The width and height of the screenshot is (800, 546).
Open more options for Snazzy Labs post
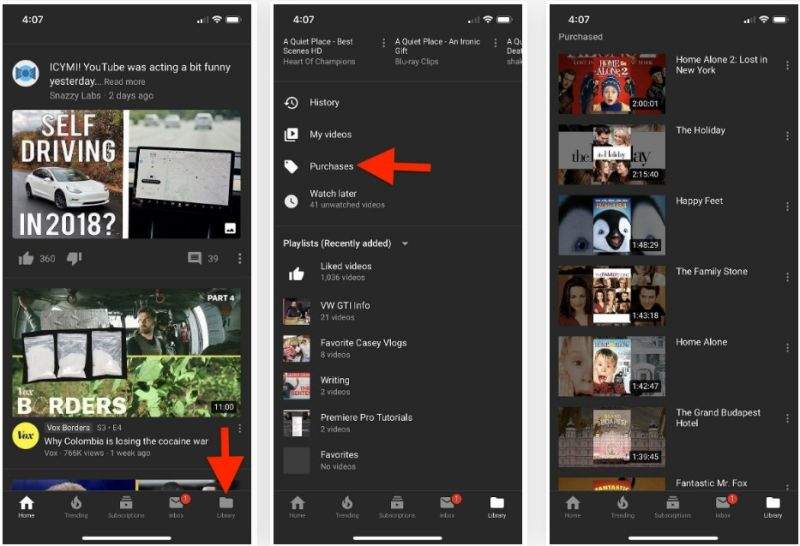pos(239,259)
